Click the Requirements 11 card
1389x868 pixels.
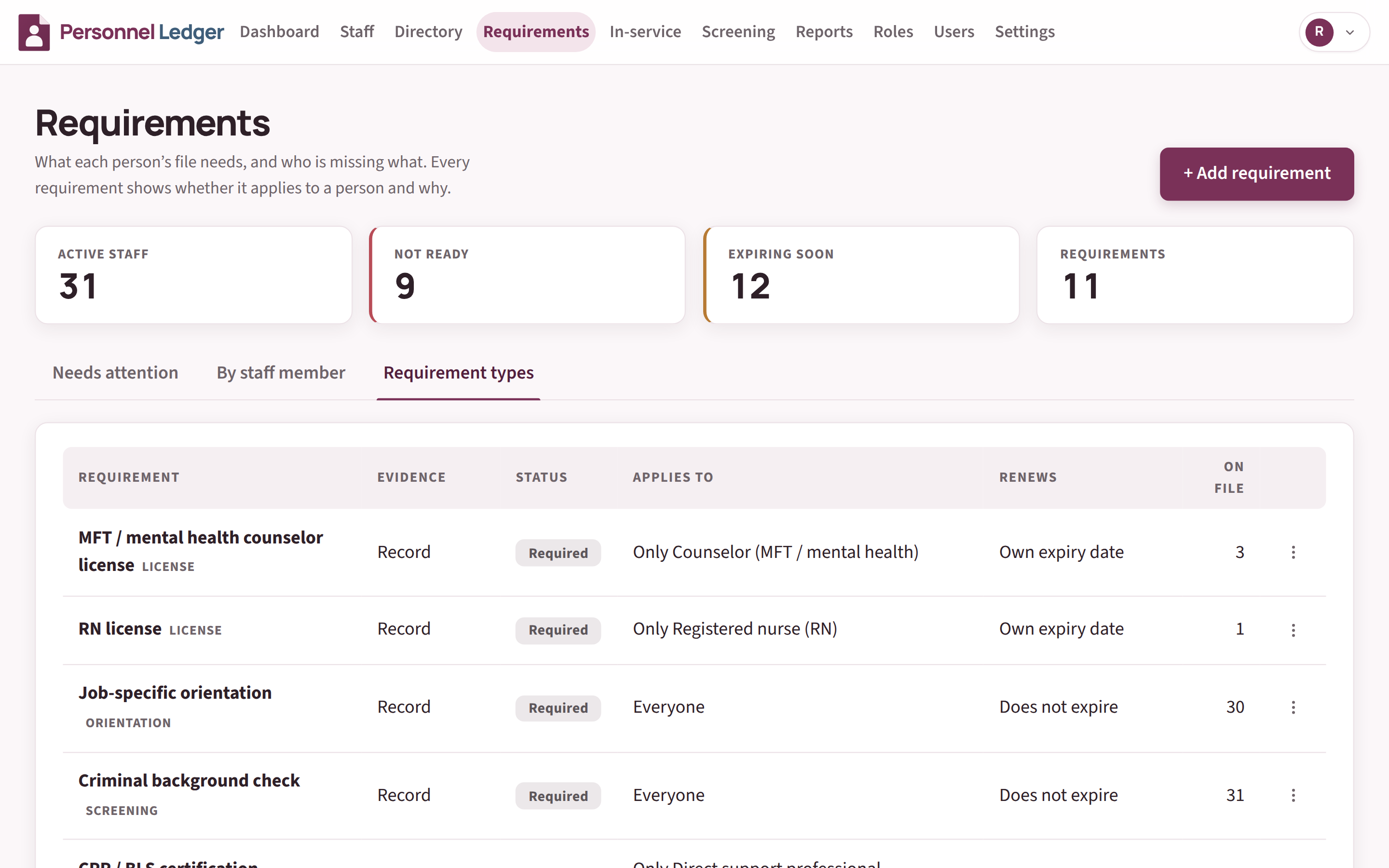pos(1195,275)
